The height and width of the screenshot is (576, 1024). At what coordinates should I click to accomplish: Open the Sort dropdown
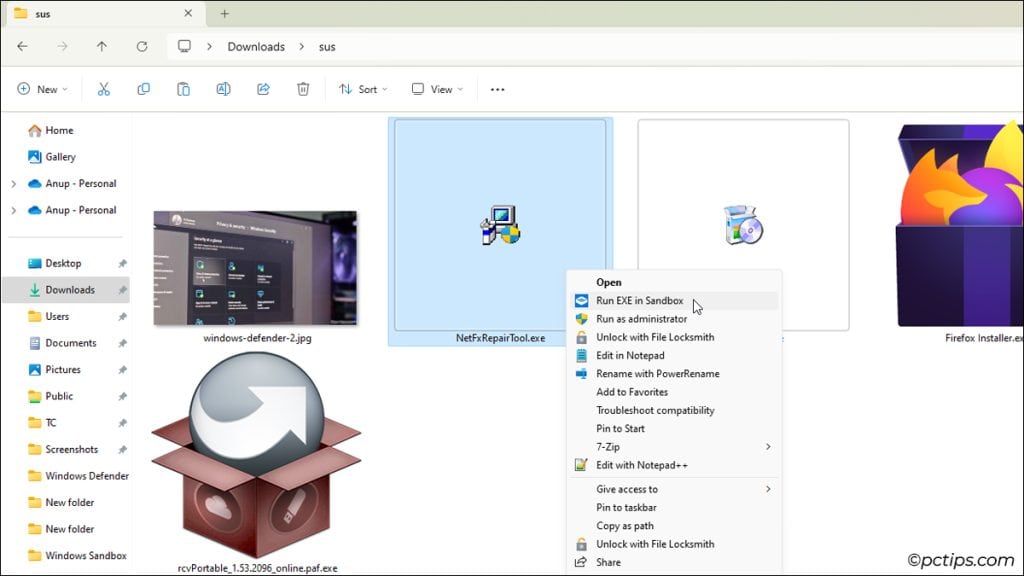click(362, 89)
